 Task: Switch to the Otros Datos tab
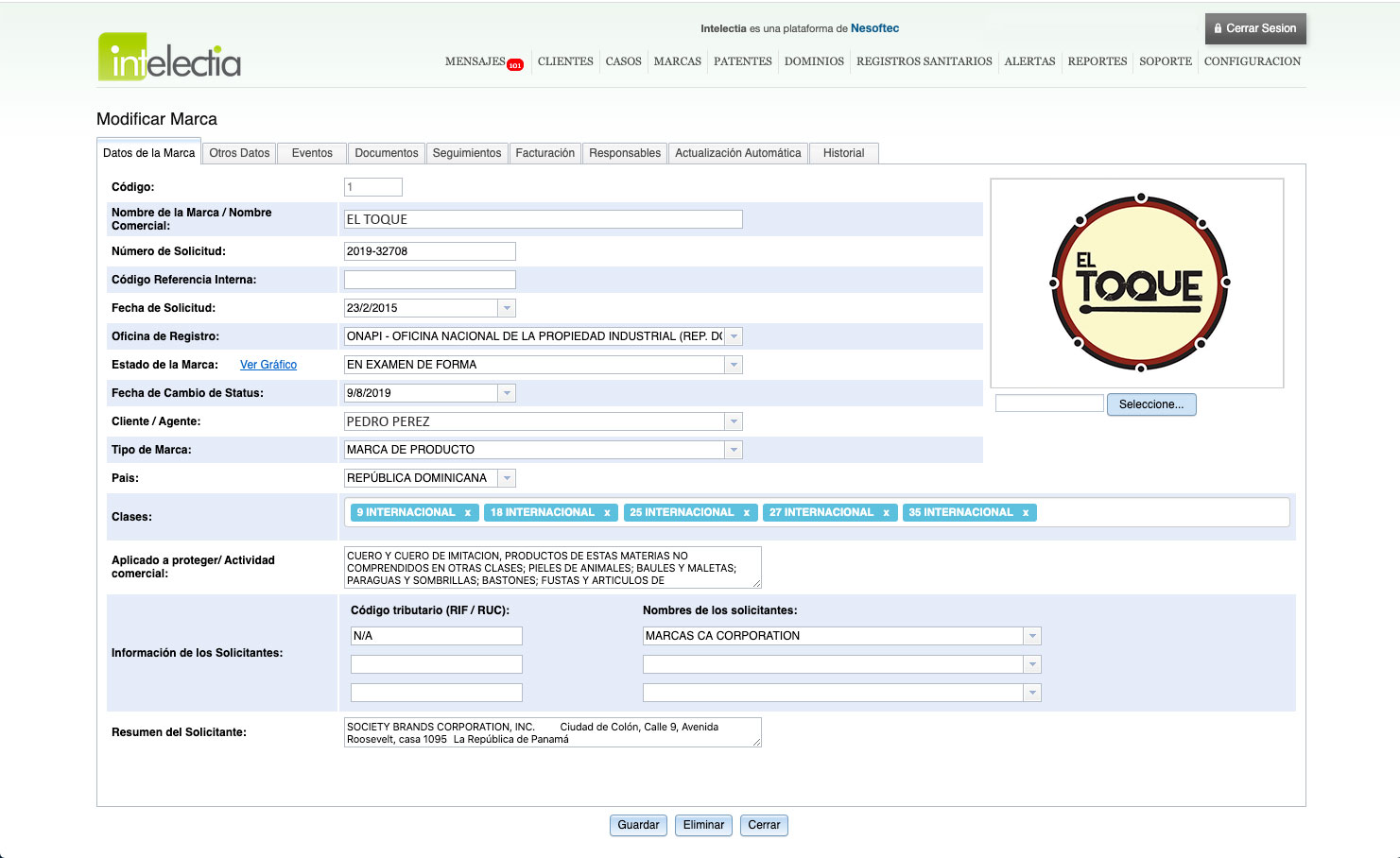pos(239,153)
